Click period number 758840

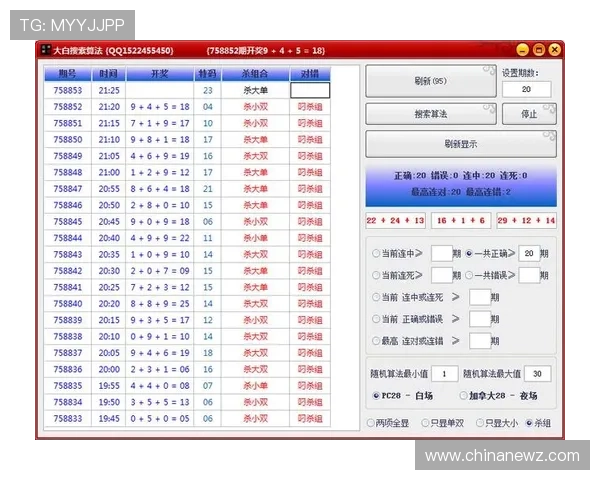[68, 304]
